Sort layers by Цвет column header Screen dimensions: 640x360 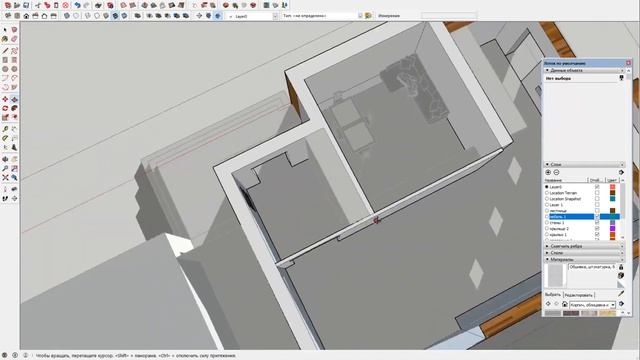[x=612, y=180]
